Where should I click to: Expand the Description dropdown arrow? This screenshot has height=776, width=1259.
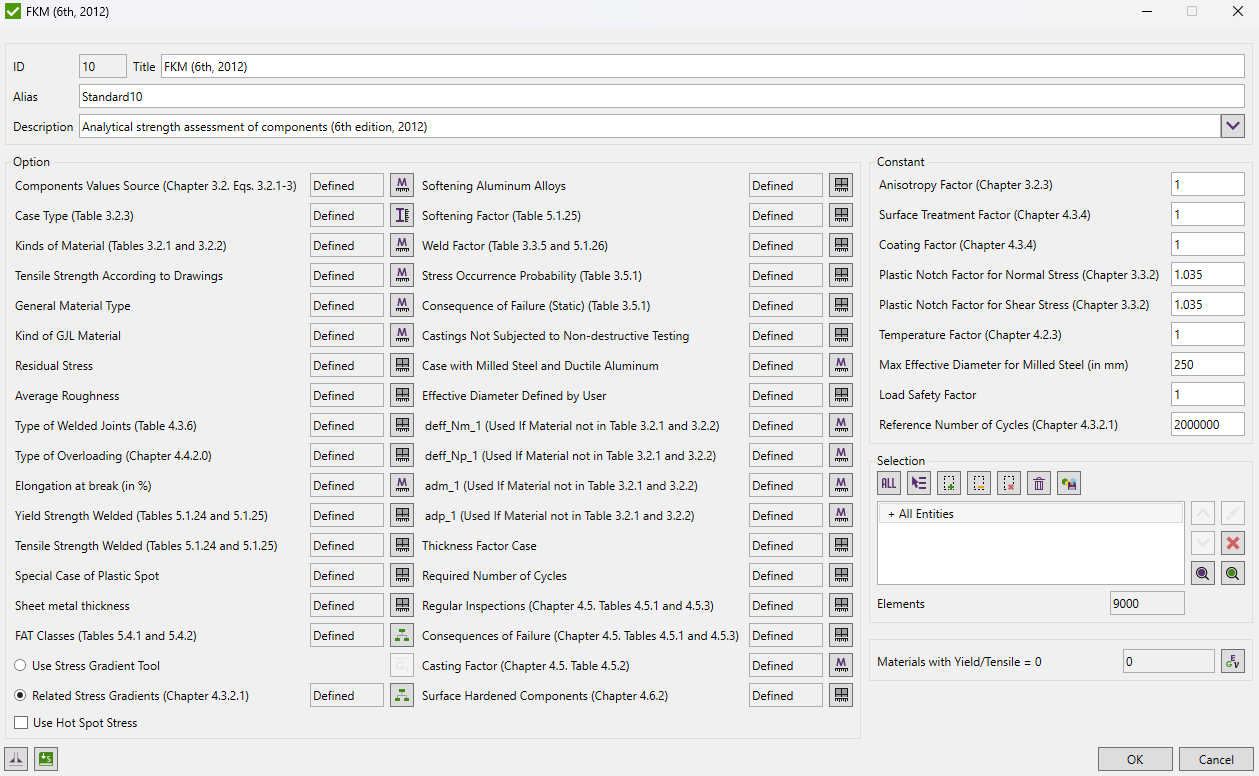point(1232,126)
